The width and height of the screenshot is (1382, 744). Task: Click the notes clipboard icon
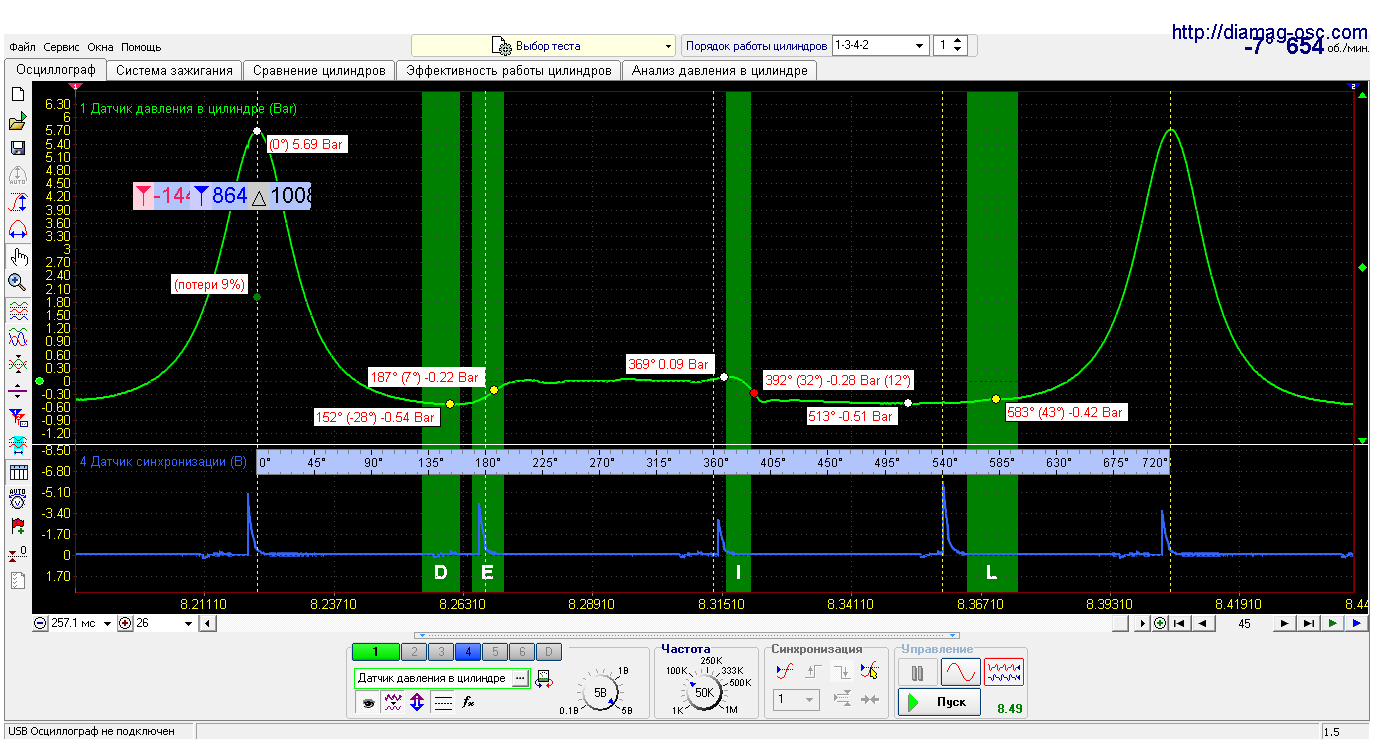coord(17,579)
